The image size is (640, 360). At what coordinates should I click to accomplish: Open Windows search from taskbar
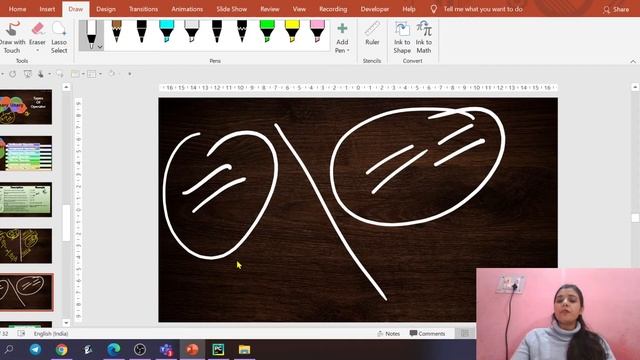(9, 349)
